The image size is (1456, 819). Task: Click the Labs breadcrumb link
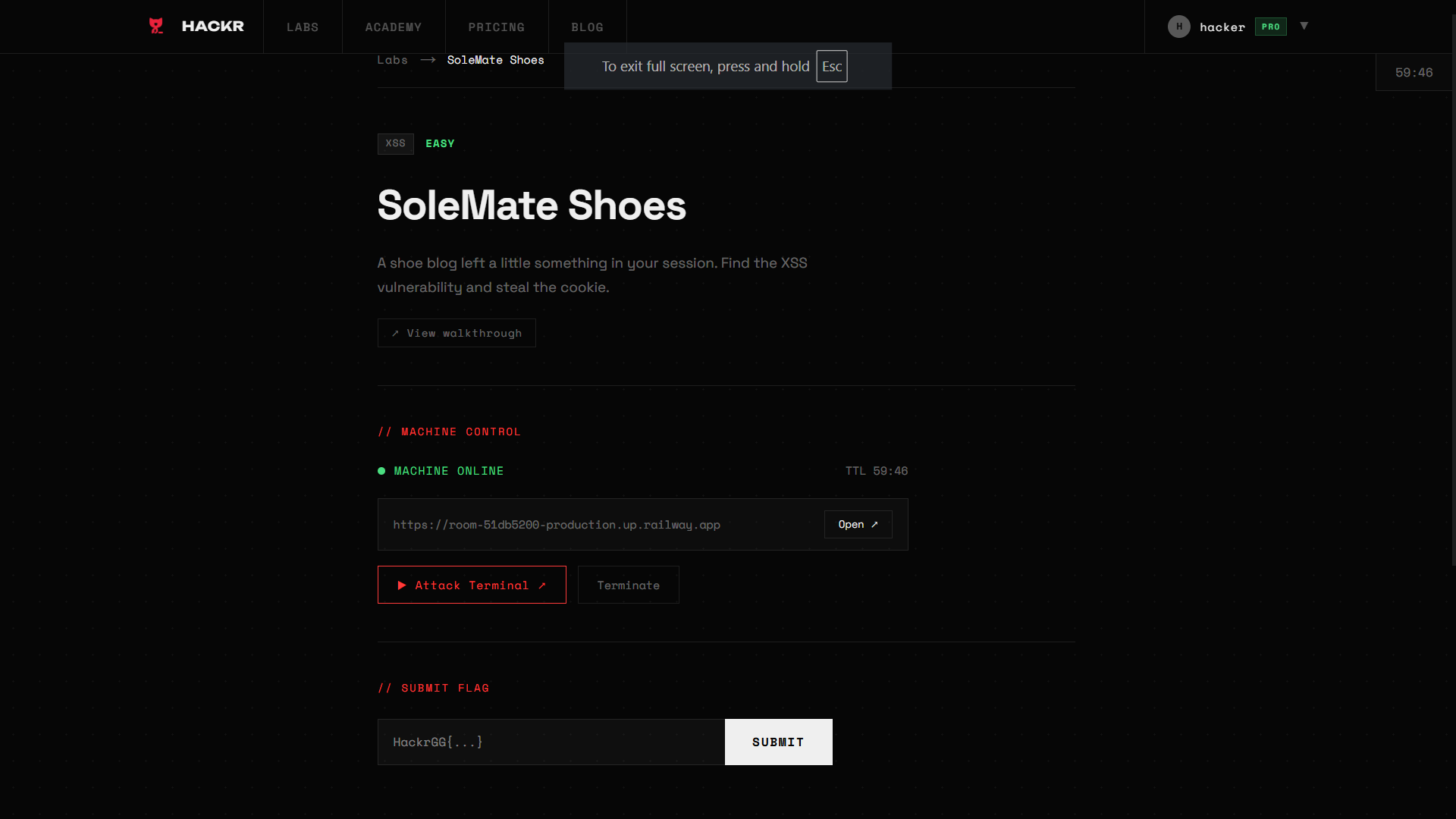[392, 60]
